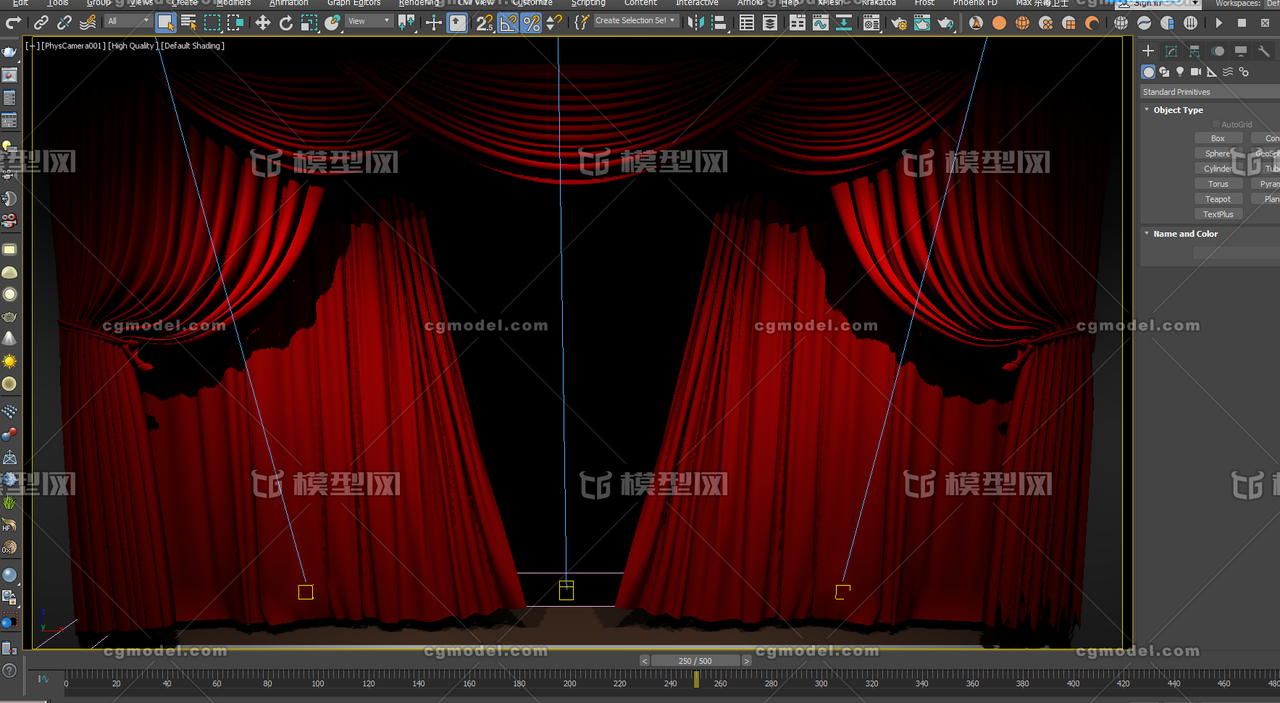Activate the Select Object tool
Screen dimensions: 1280x703
point(166,22)
